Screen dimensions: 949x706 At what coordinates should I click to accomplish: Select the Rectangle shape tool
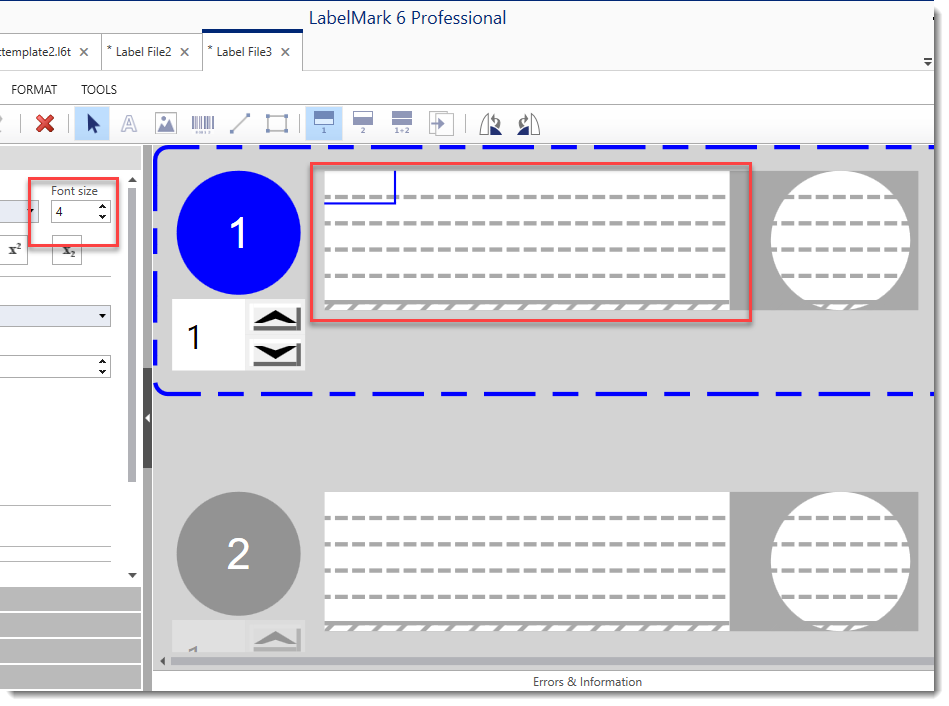[x=277, y=123]
